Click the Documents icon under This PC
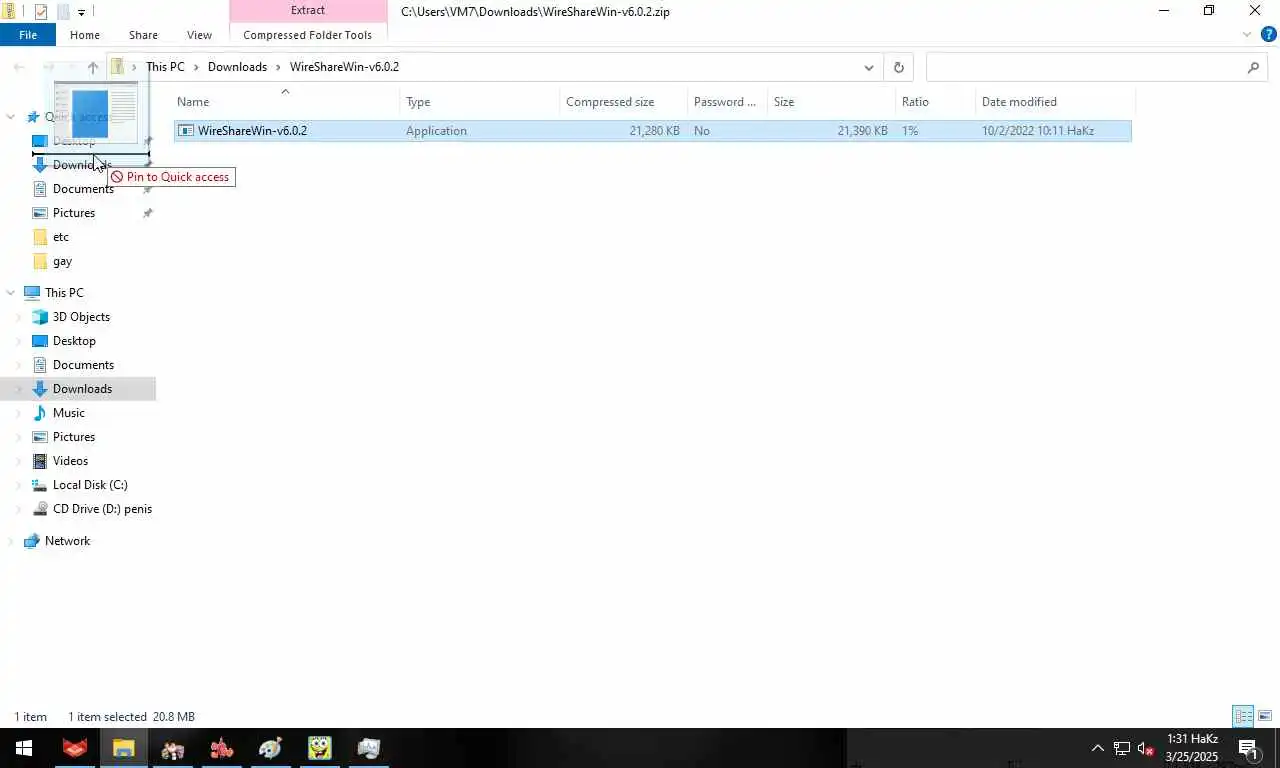1280x768 pixels. [x=40, y=365]
